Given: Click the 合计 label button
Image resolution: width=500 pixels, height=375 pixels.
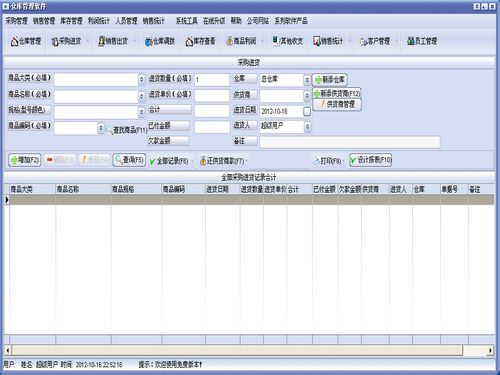Looking at the screenshot, I should pyautogui.click(x=170, y=110).
